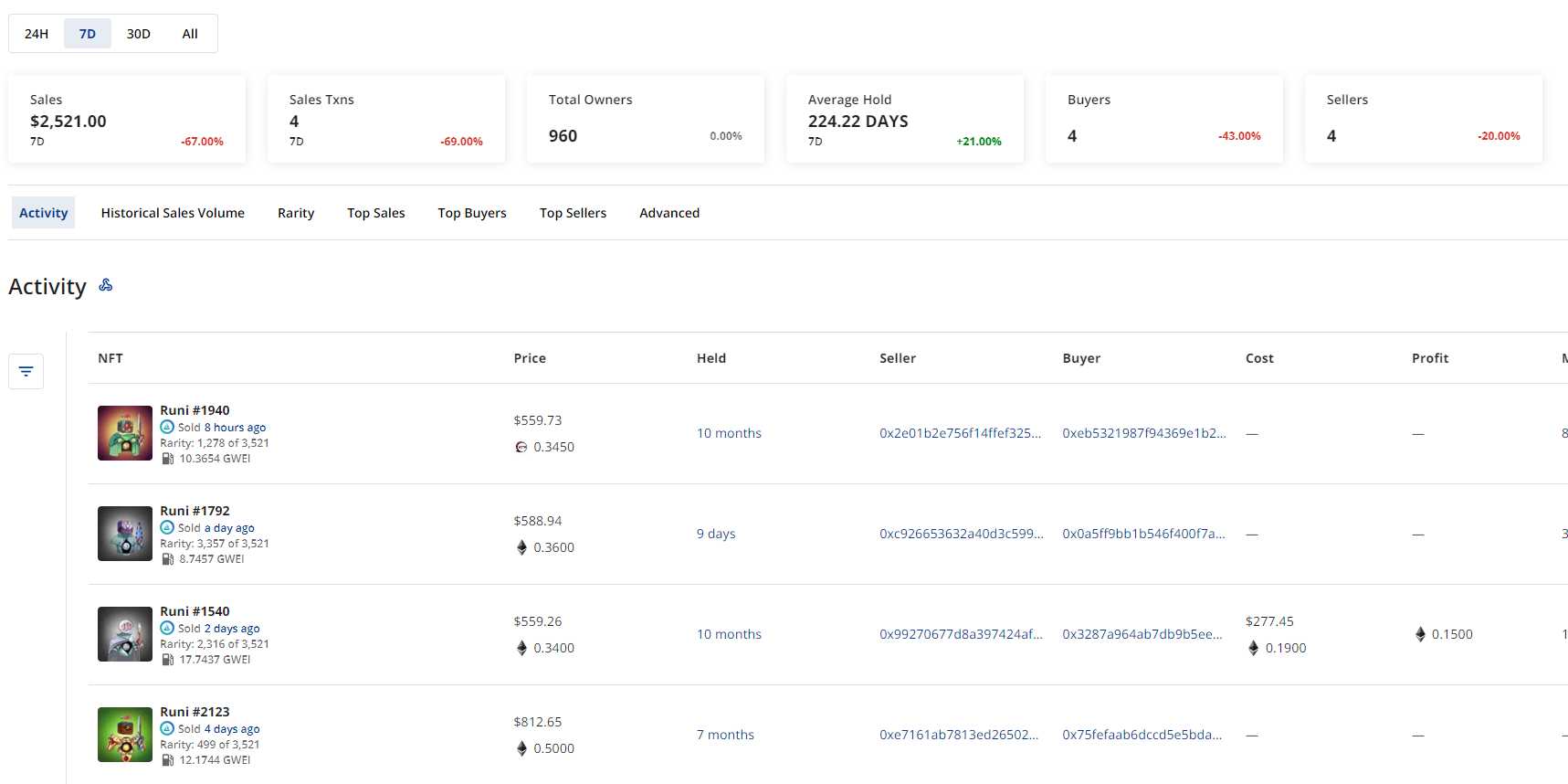Open the Rarity tab
This screenshot has width=1568, height=784.
296,213
